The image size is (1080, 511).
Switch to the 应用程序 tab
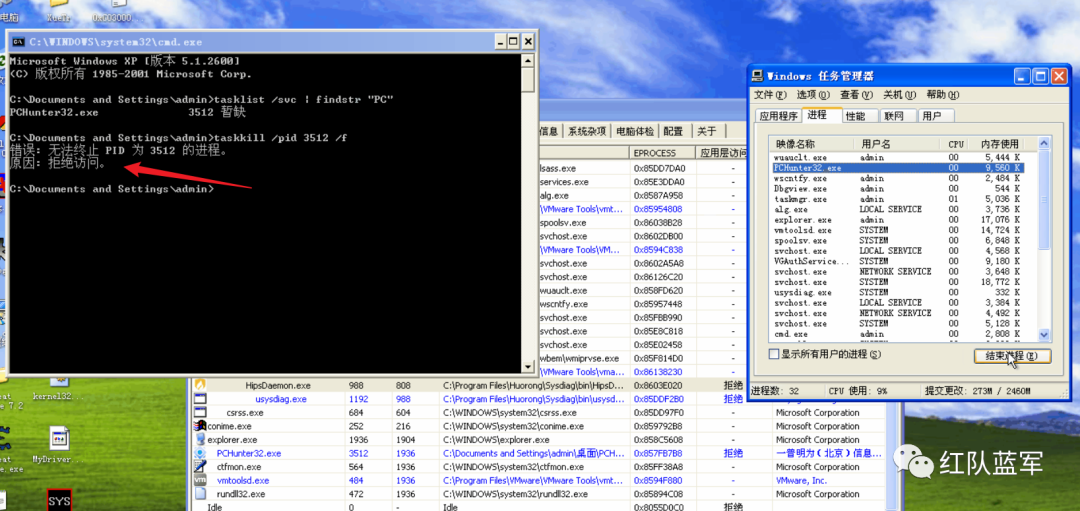pyautogui.click(x=778, y=116)
